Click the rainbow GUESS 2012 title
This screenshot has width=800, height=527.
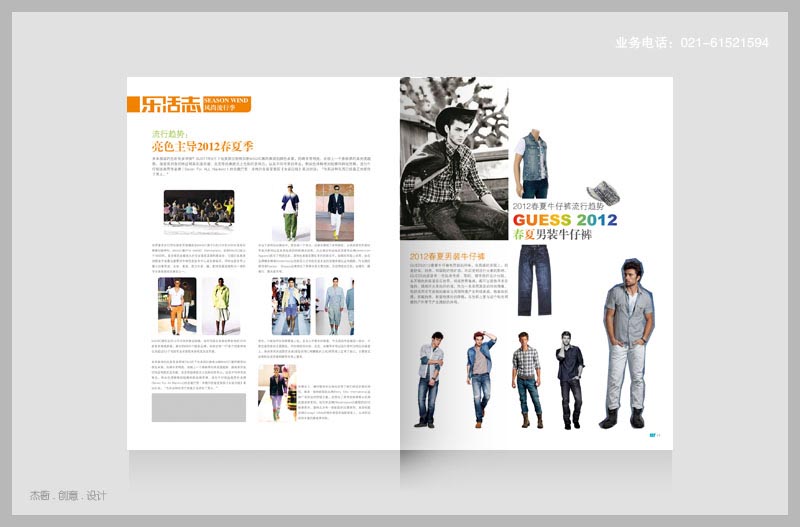click(x=565, y=220)
